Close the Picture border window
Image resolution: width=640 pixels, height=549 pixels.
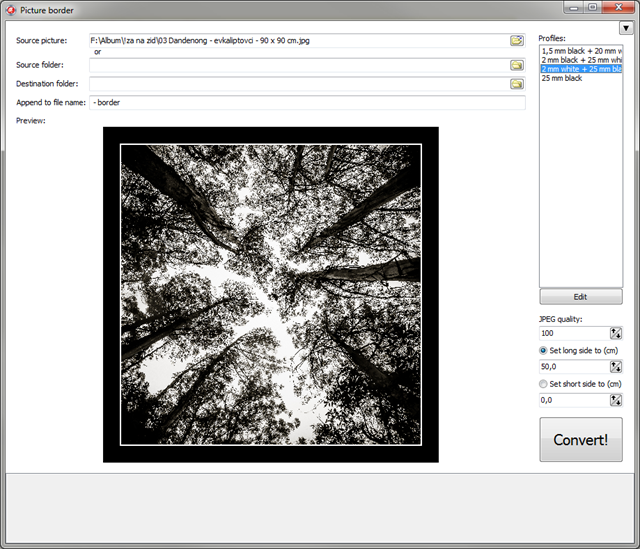click(x=619, y=8)
